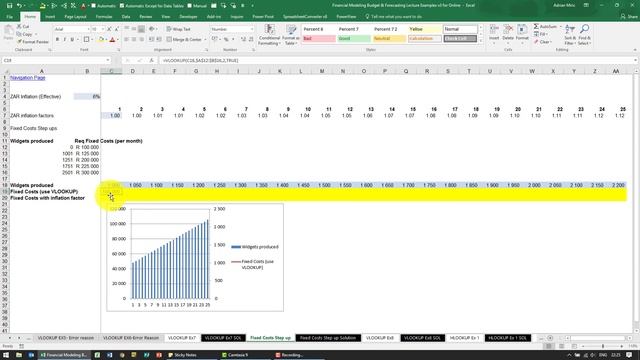The width and height of the screenshot is (640, 360).
Task: Open the Fill dropdown in Editing group
Action: [541, 34]
